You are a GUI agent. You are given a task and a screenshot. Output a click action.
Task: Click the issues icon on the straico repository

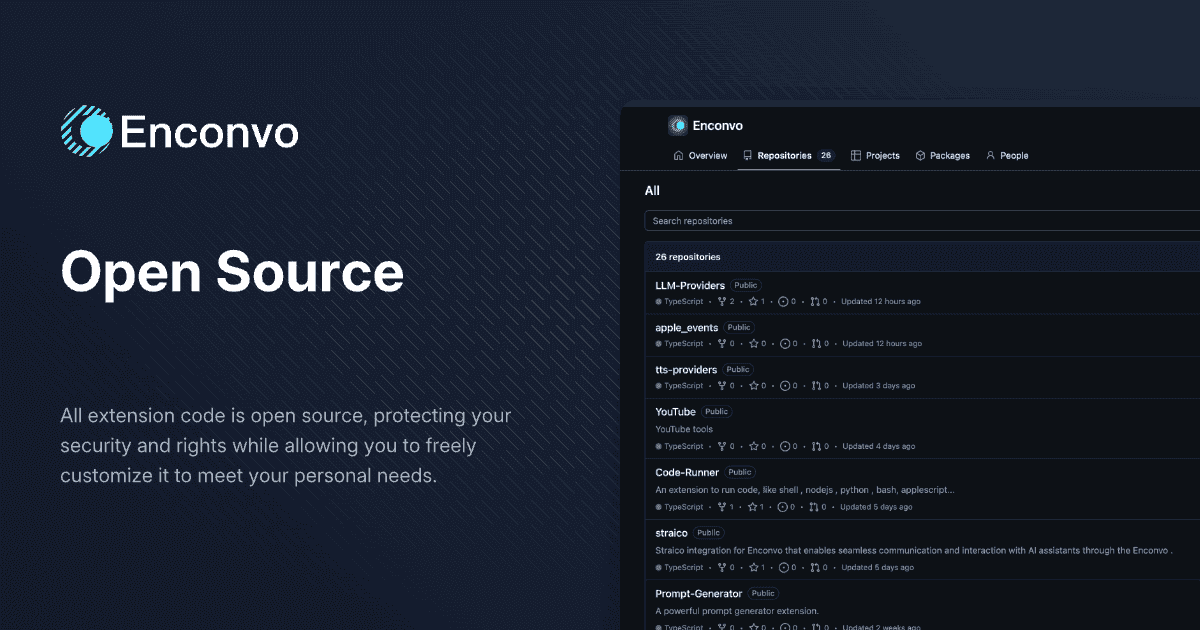pyautogui.click(x=785, y=567)
